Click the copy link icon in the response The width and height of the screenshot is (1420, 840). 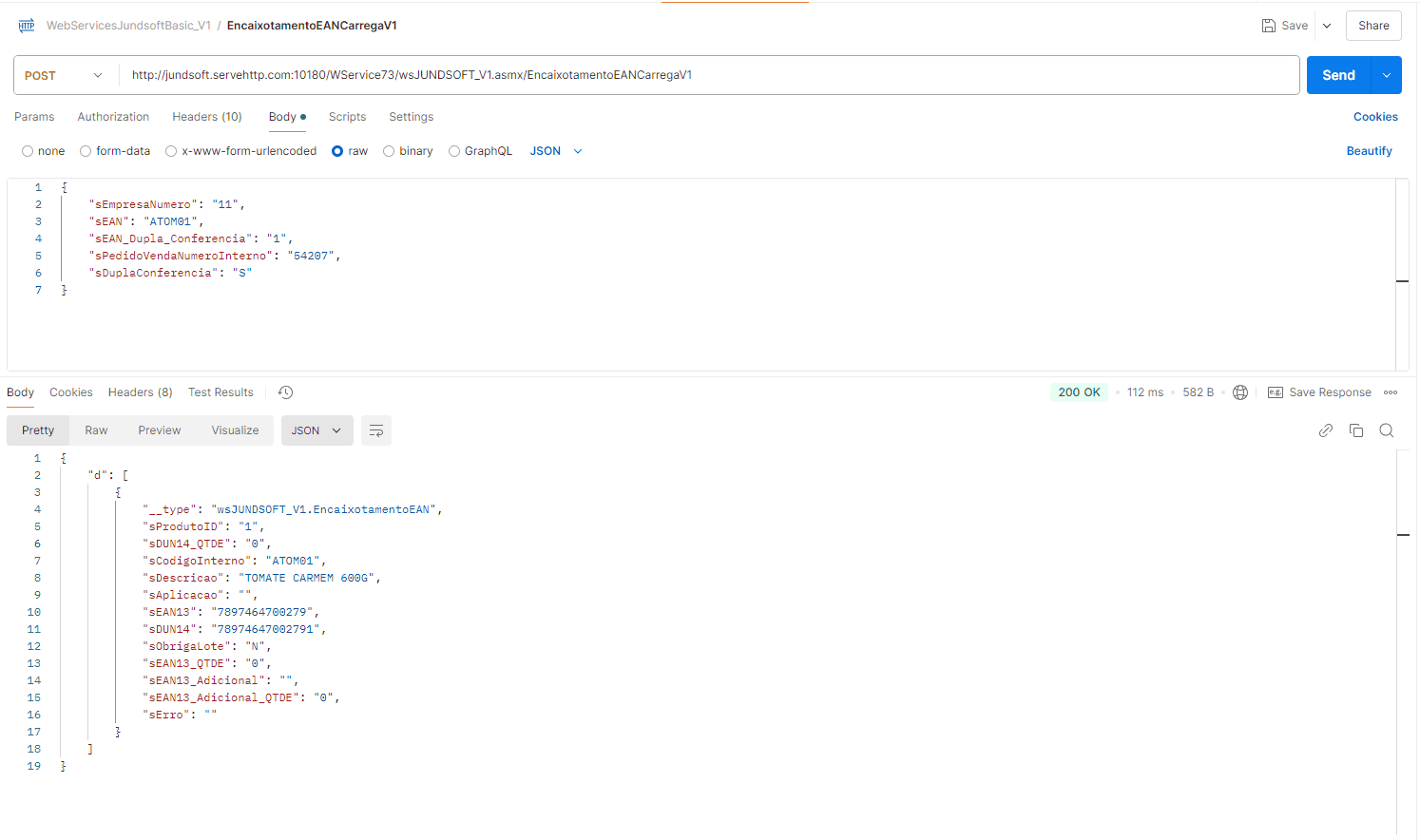pos(1326,430)
